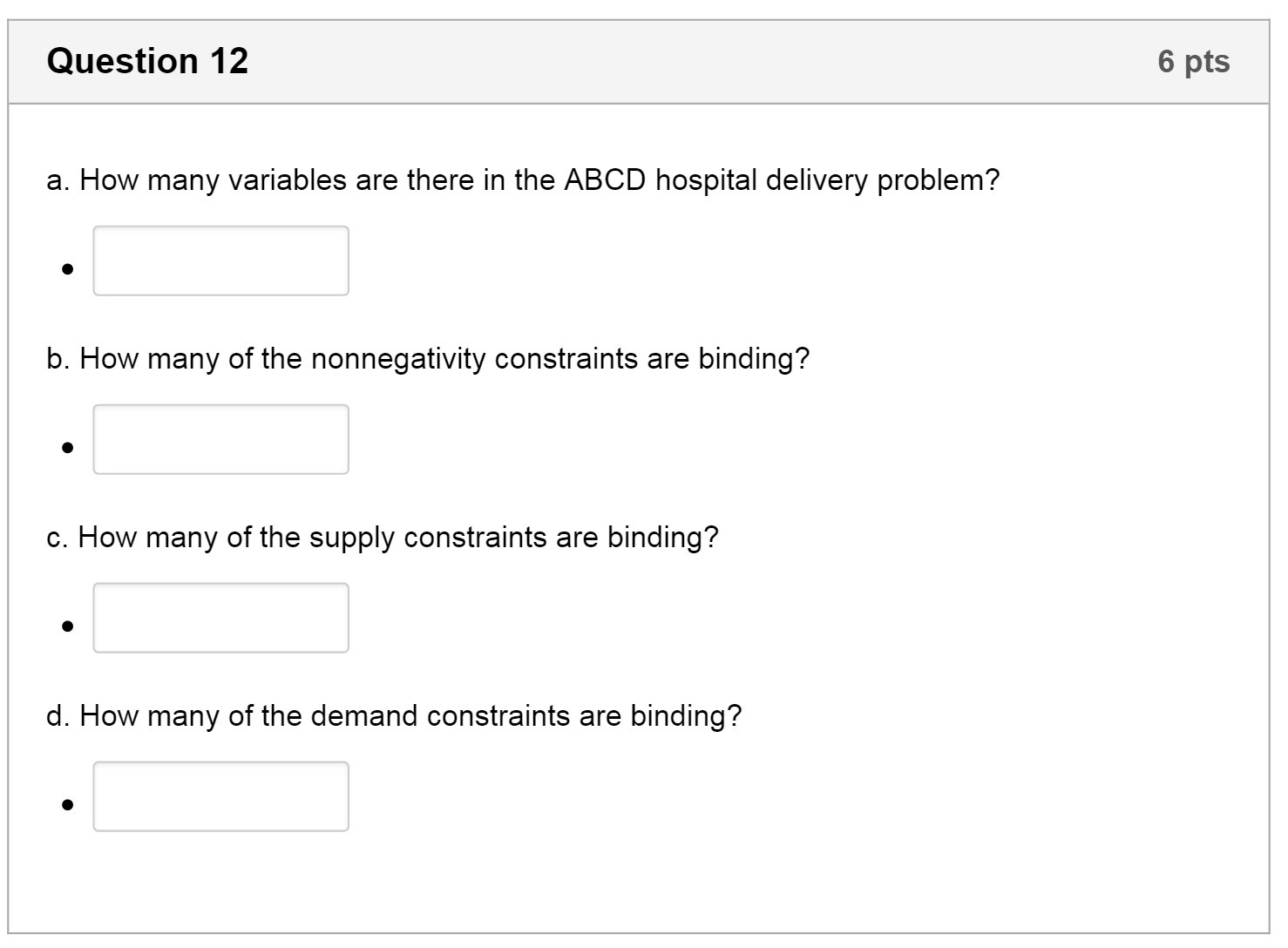This screenshot has width=1288, height=948.
Task: Click the word "ABCD" in question a
Action: pos(606,180)
